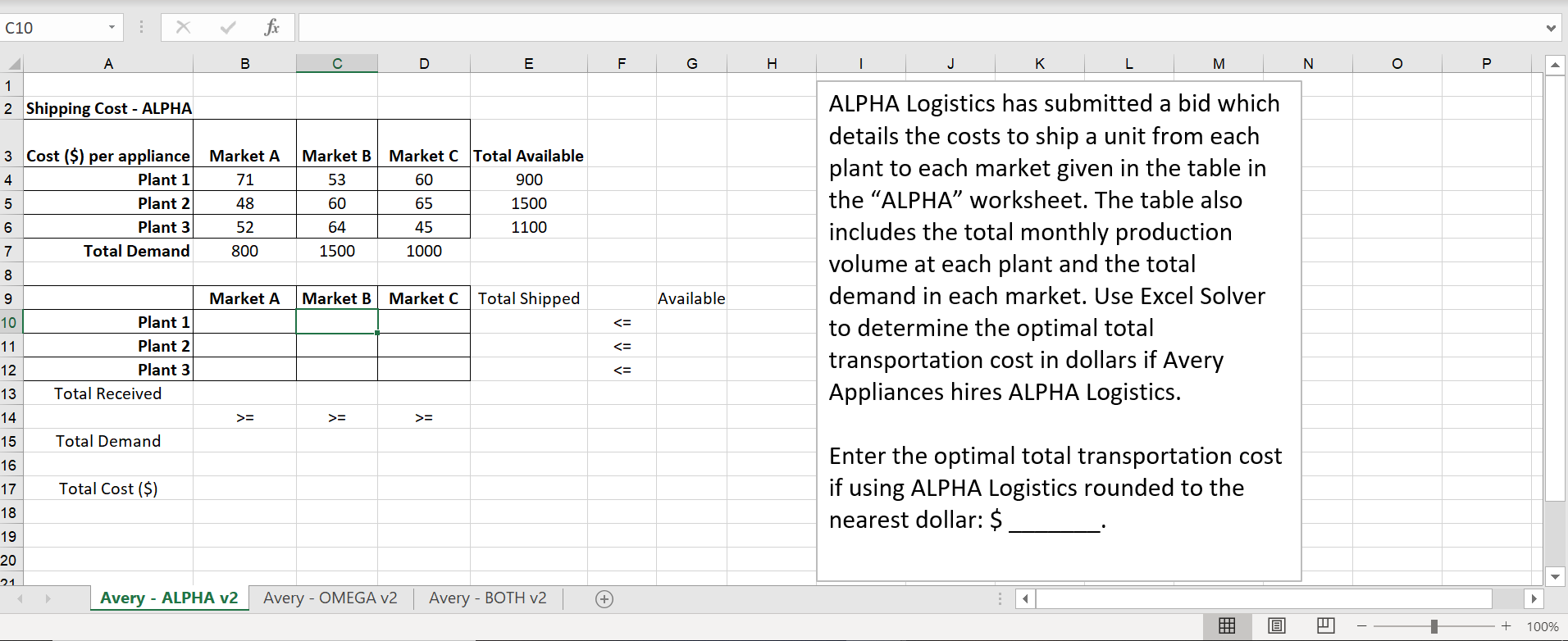Click inside the formula bar input
Image resolution: width=1568 pixels, height=641 pixels.
[x=920, y=28]
